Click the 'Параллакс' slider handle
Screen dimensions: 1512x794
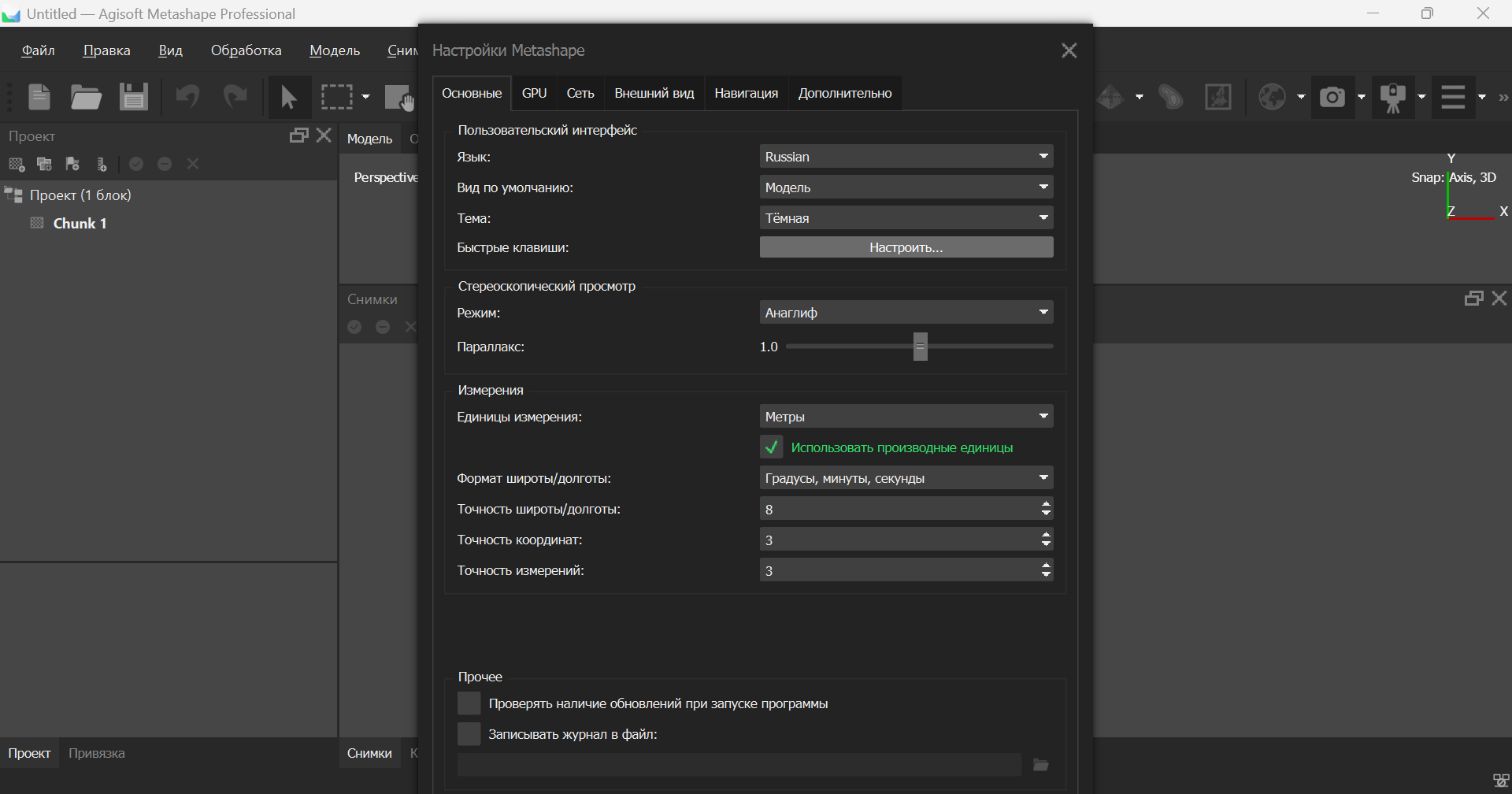tap(920, 347)
